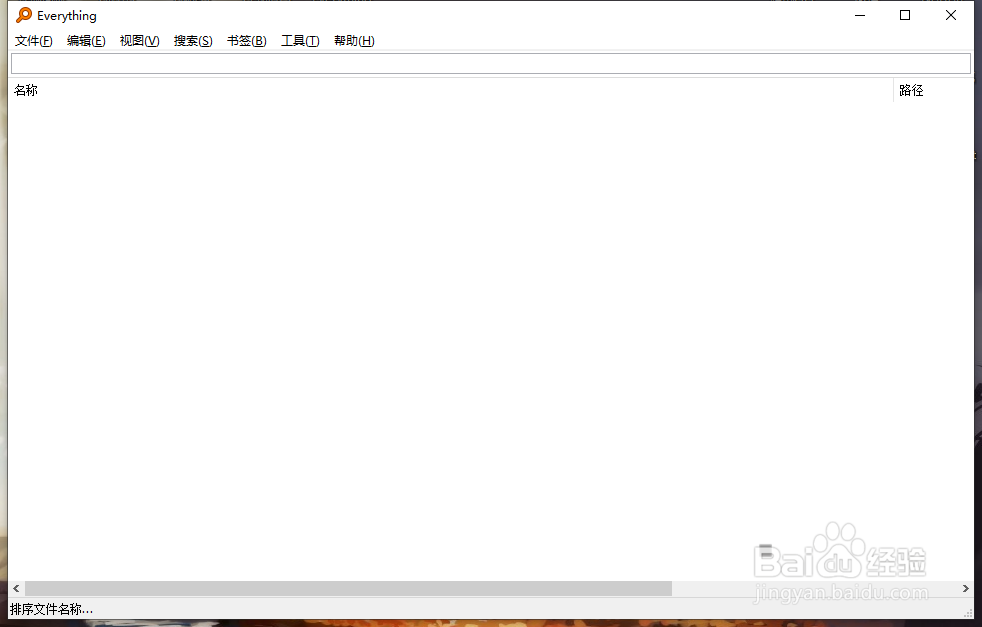Open the 文件(F) menu
This screenshot has width=982, height=627.
[34, 41]
